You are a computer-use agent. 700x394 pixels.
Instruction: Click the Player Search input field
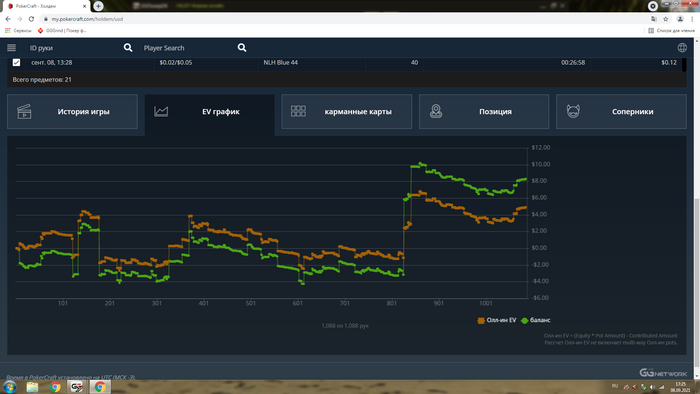[x=188, y=48]
